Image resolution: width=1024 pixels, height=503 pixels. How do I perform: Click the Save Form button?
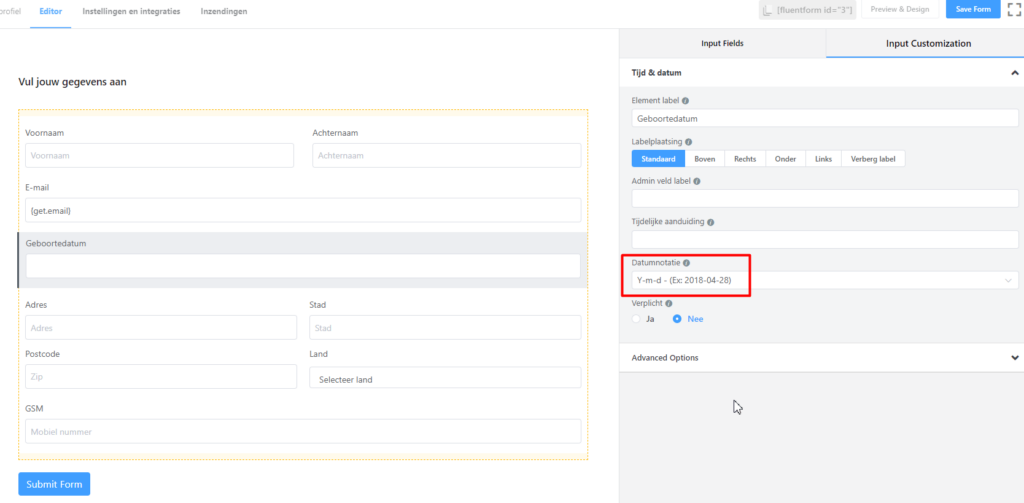pos(973,10)
